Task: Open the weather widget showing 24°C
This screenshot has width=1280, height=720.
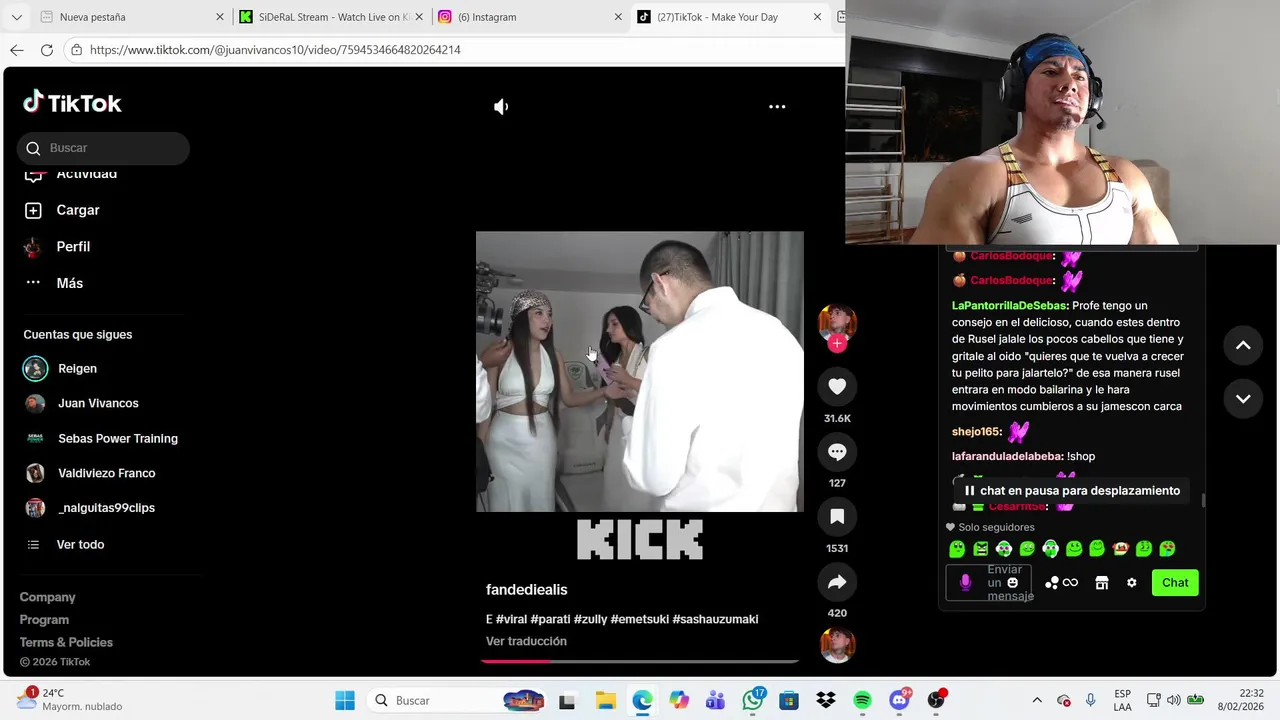Action: [70, 700]
